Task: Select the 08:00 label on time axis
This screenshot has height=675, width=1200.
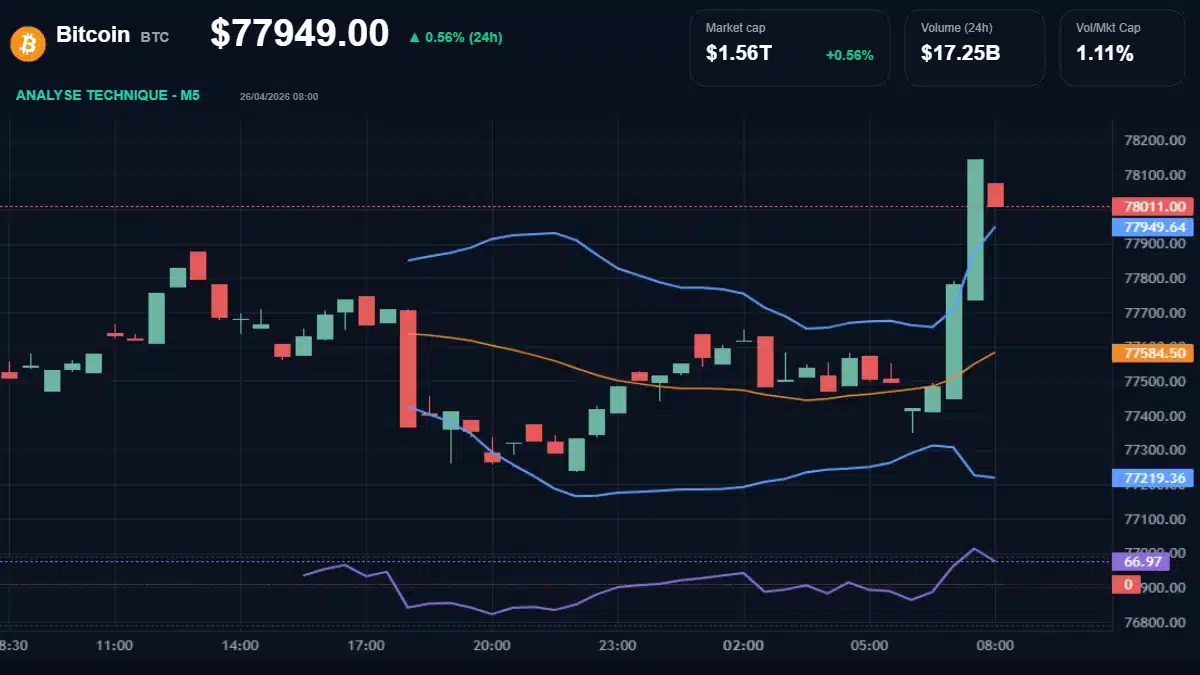Action: coord(994,646)
